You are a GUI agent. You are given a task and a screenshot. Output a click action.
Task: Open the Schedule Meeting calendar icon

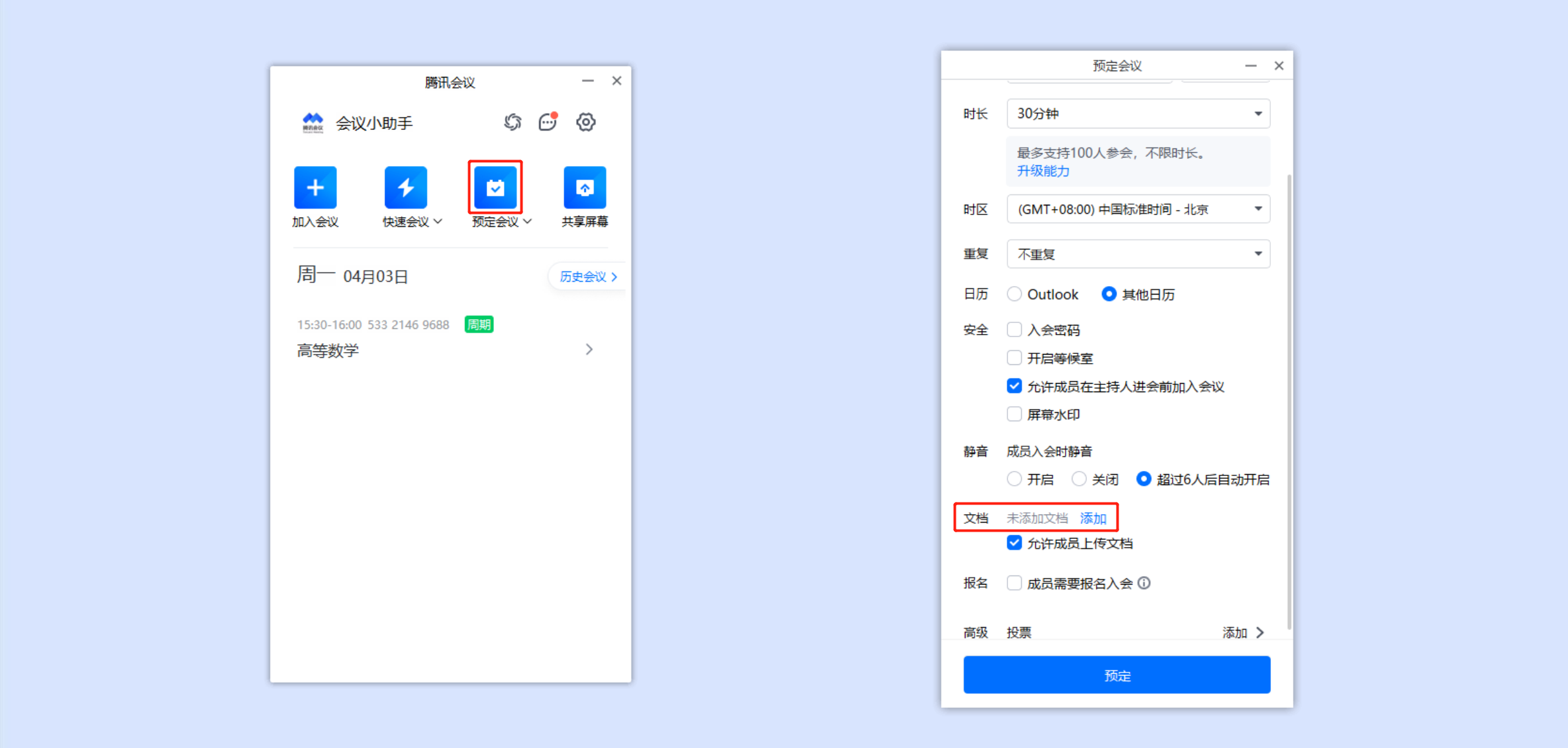[x=495, y=187]
